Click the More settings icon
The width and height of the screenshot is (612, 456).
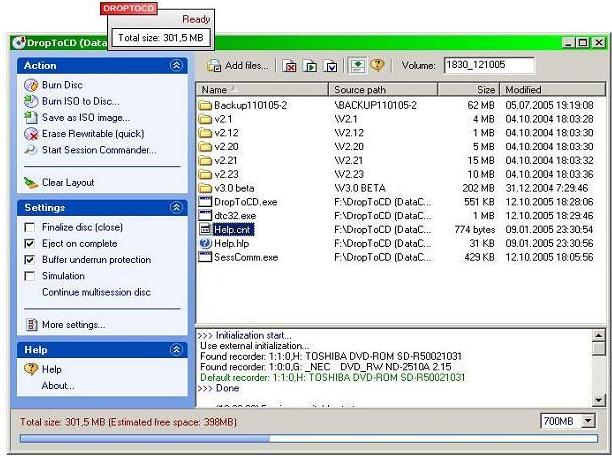(31, 324)
